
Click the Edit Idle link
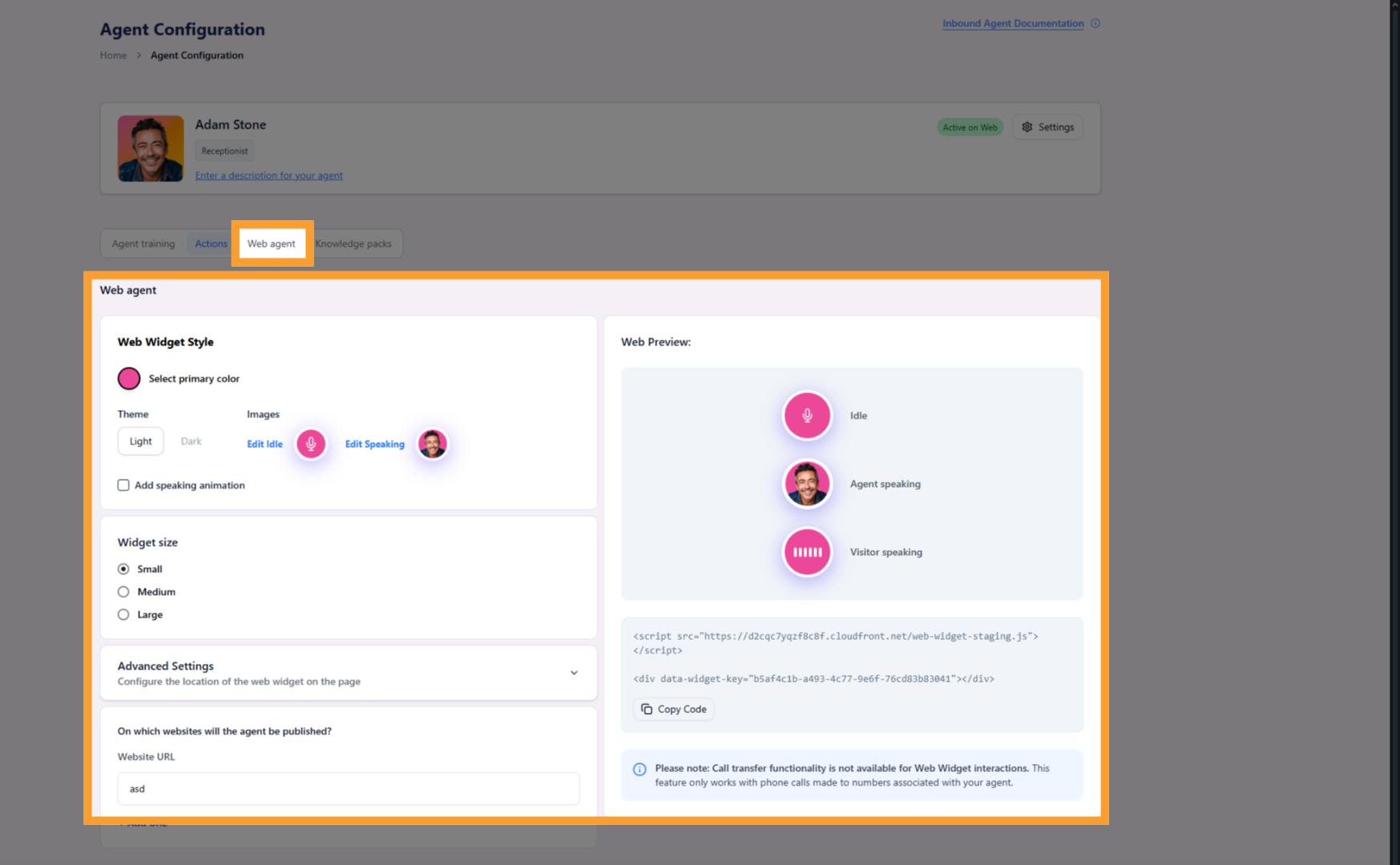264,444
